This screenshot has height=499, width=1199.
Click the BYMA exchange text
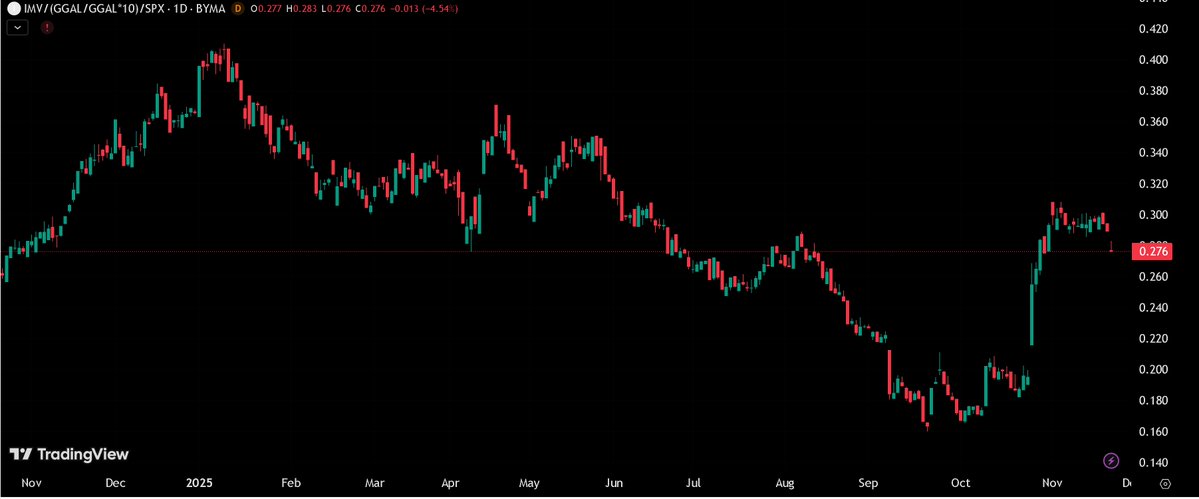210,8
